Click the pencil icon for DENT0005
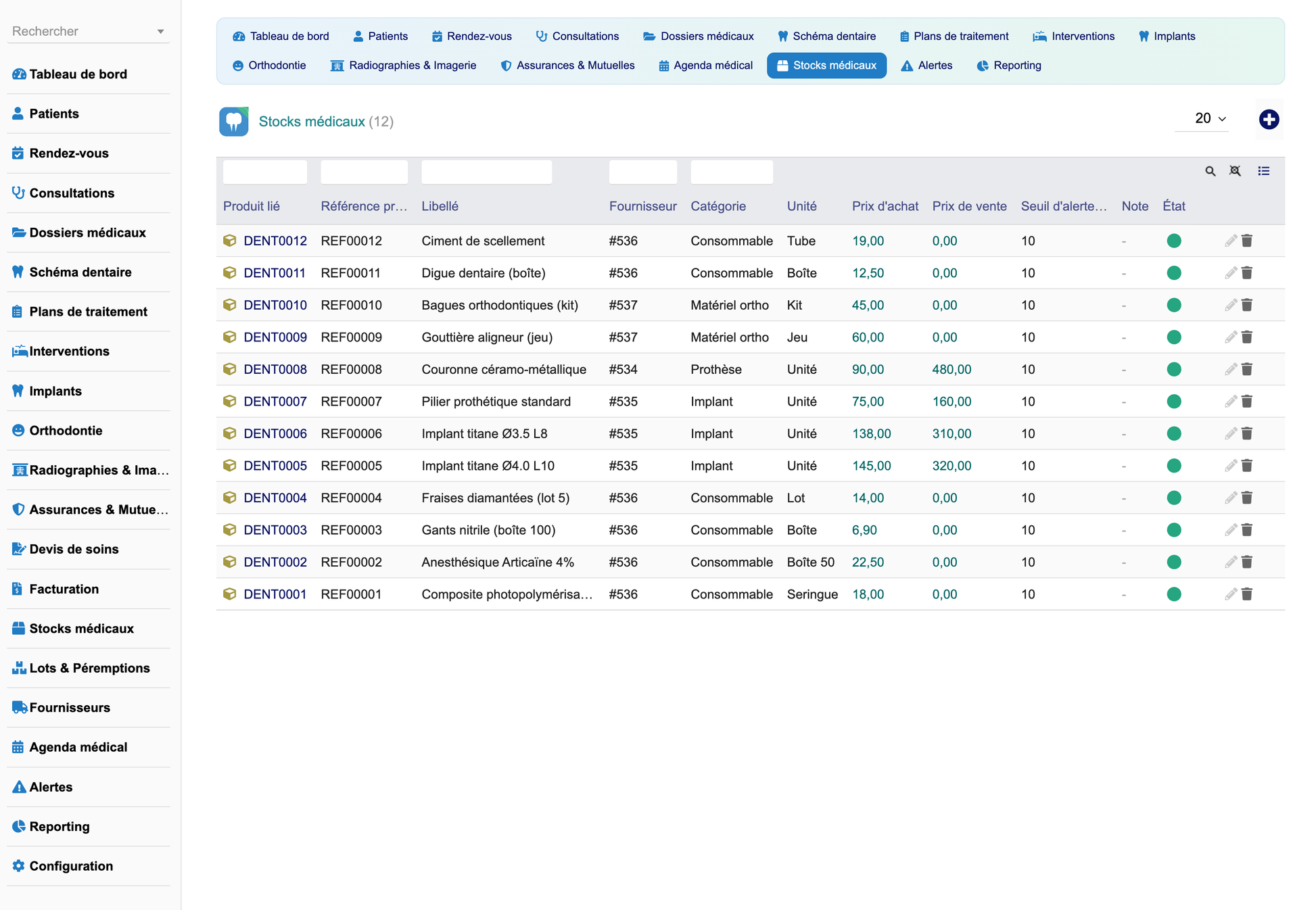Viewport: 1316px width, 910px height. pyautogui.click(x=1230, y=466)
